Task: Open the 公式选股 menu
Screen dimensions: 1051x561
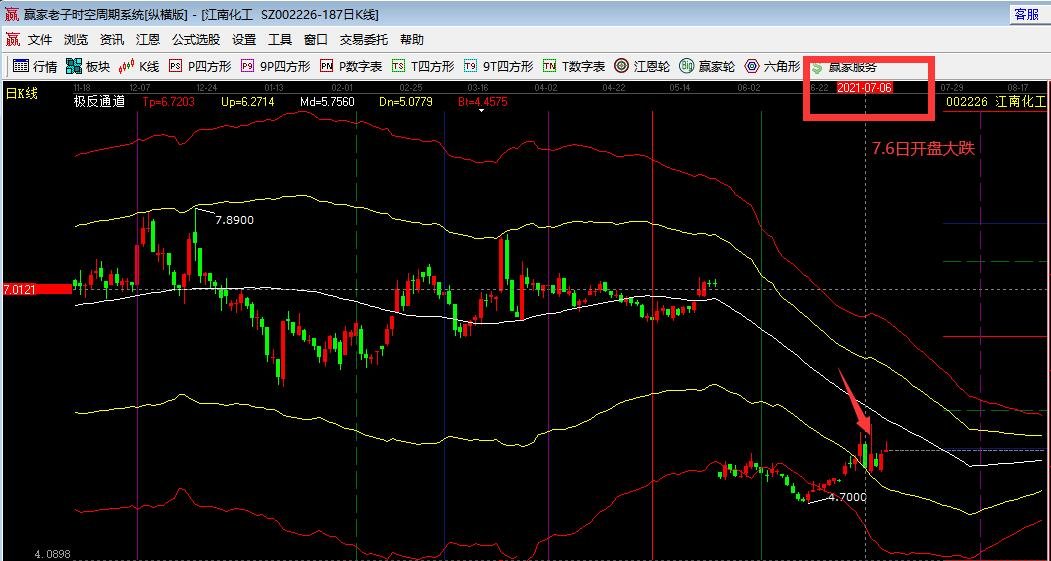Action: [196, 40]
